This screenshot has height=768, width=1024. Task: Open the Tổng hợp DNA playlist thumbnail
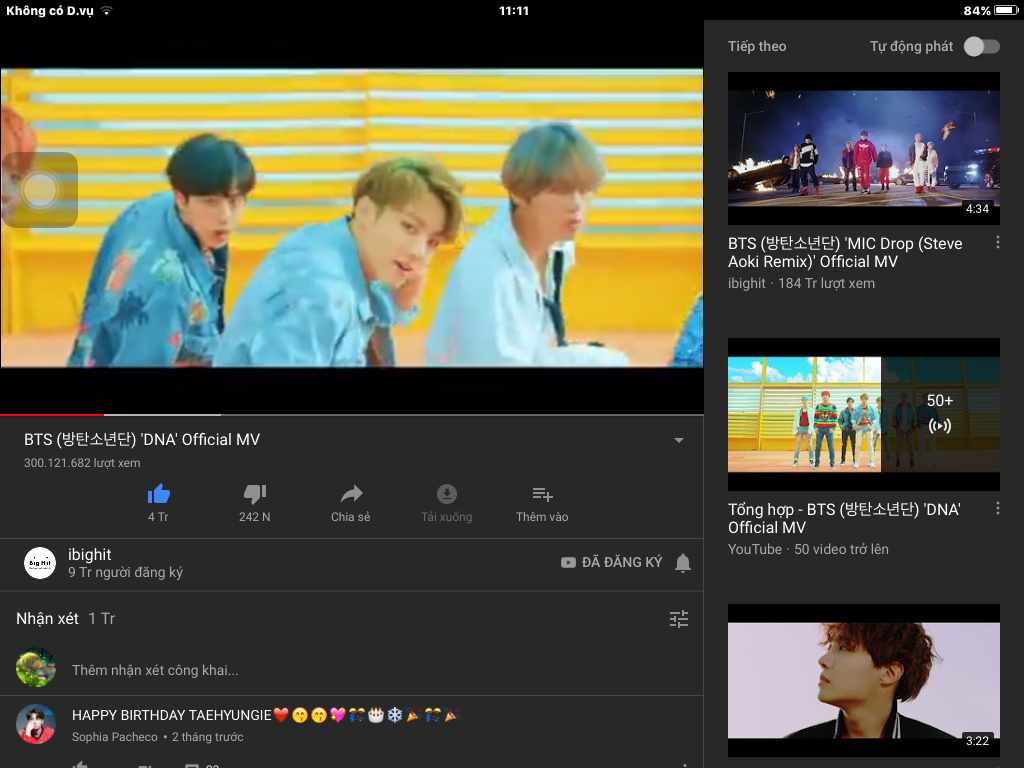coord(863,414)
